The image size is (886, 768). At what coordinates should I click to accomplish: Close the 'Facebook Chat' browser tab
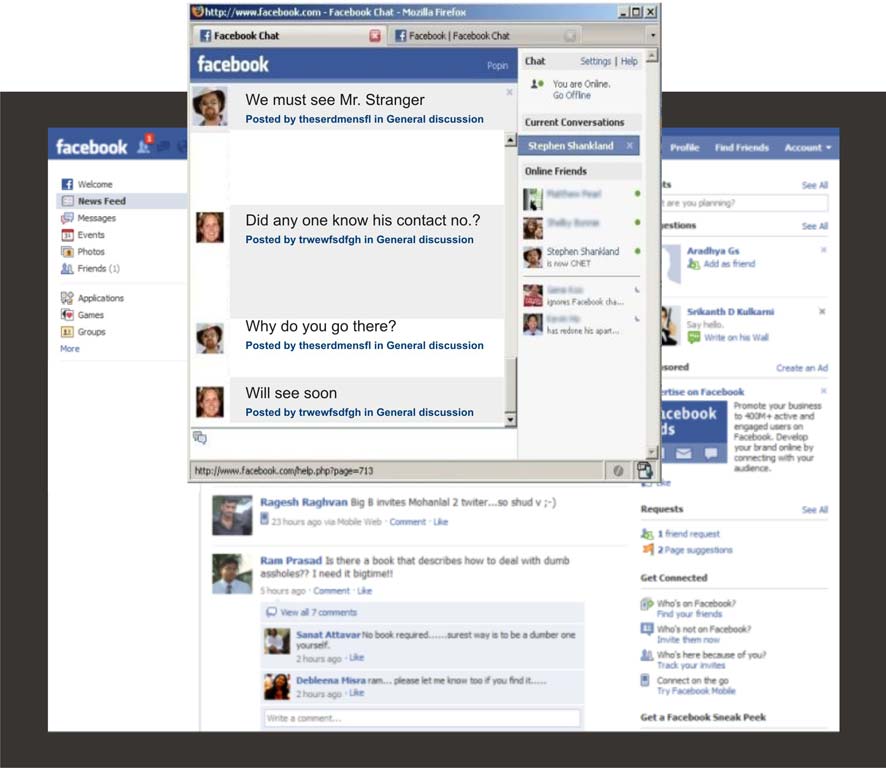375,36
